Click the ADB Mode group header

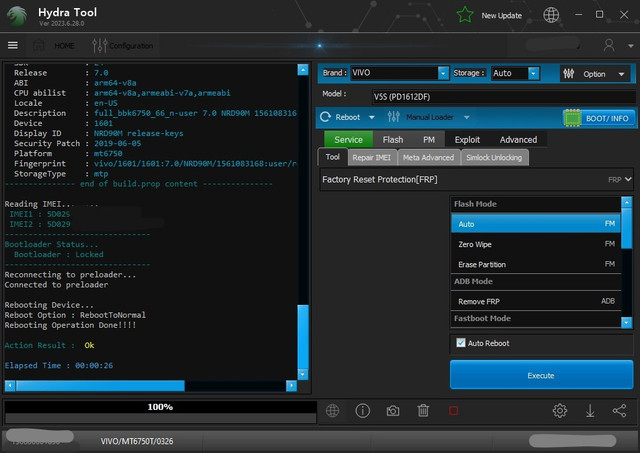click(x=536, y=281)
